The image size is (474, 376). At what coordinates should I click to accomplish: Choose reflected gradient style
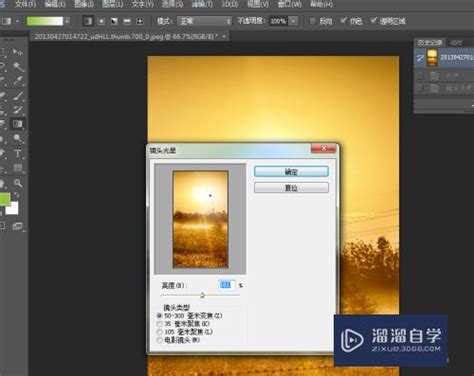point(127,21)
